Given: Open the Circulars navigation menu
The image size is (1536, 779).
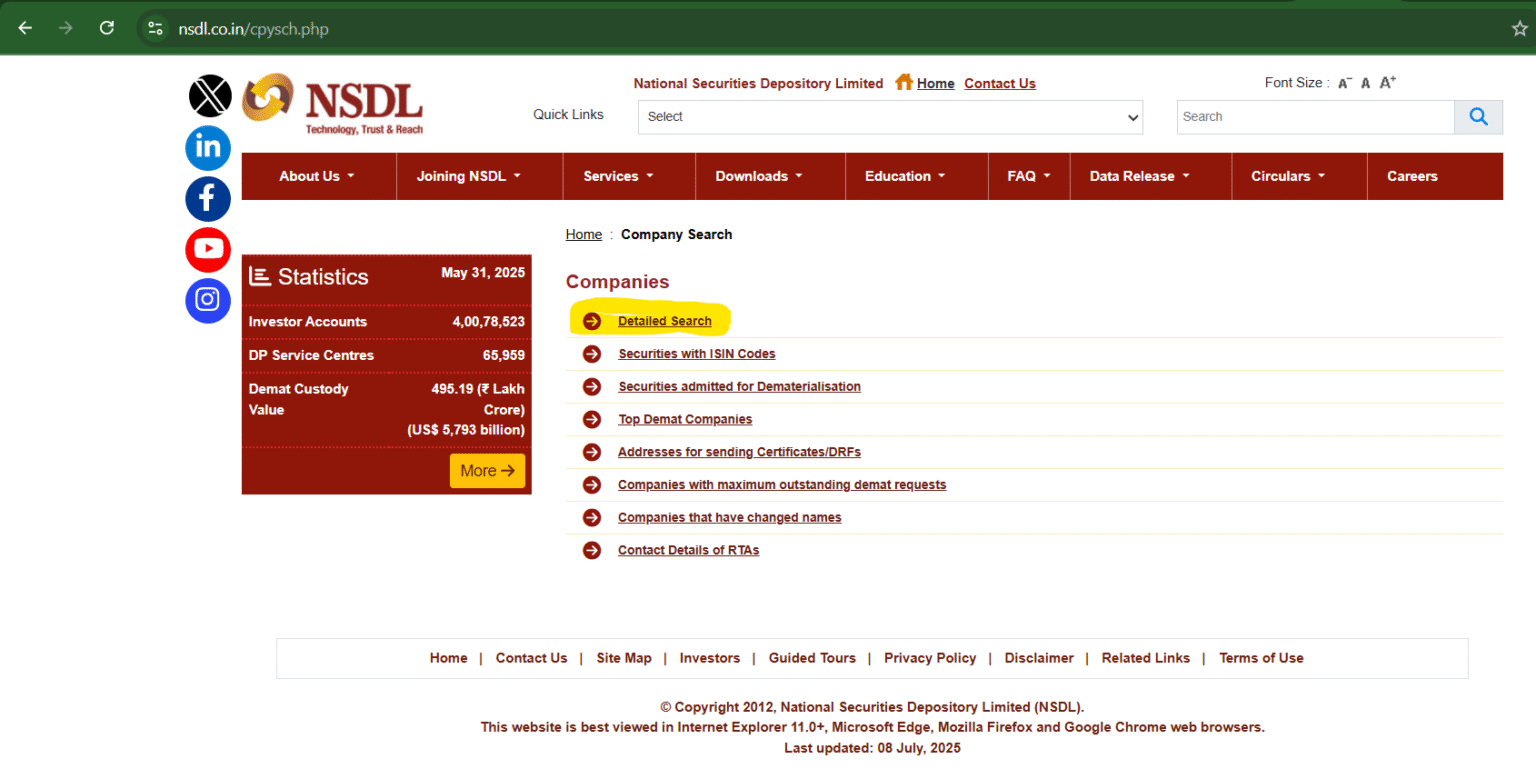Looking at the screenshot, I should 1287,176.
